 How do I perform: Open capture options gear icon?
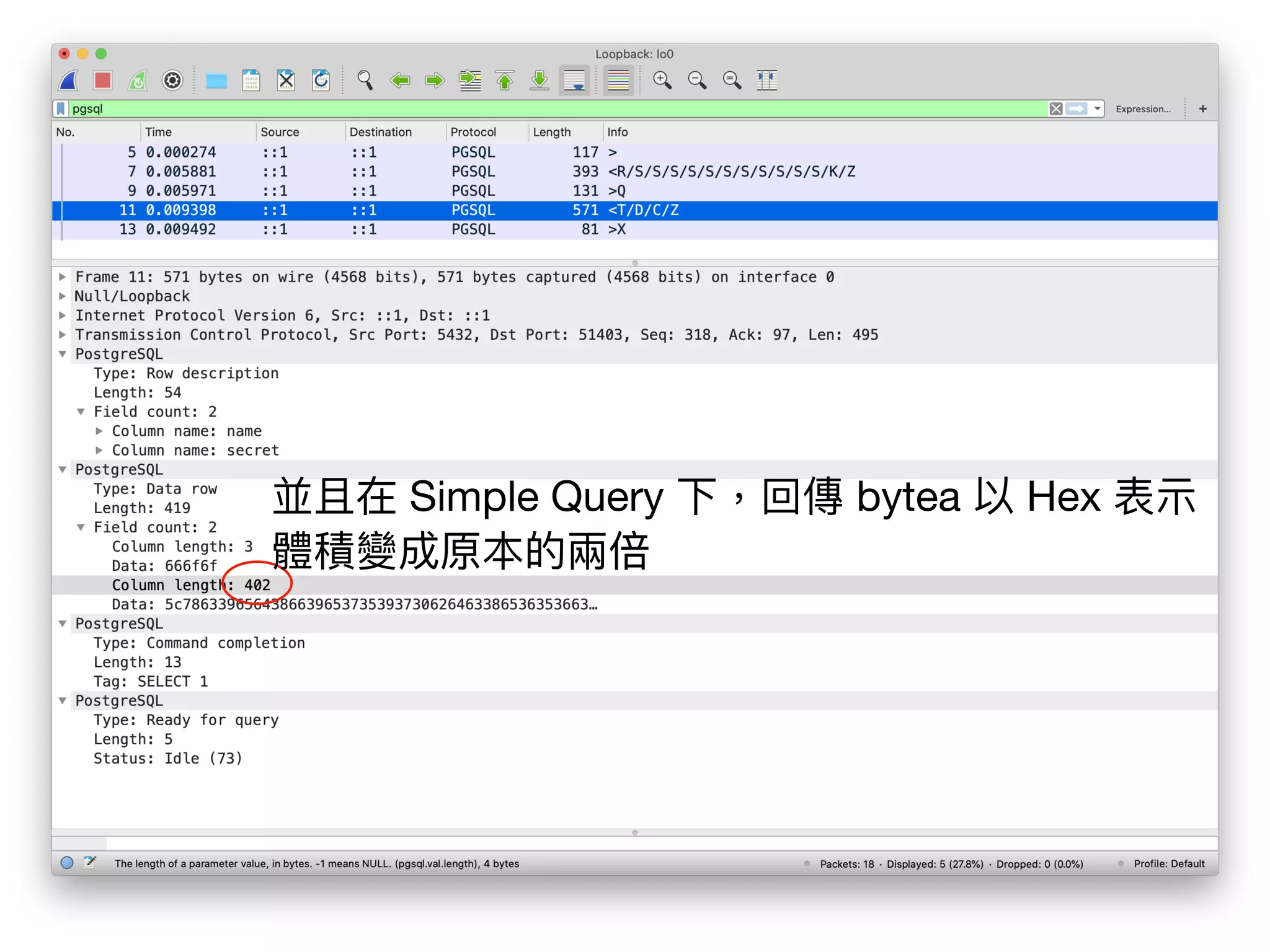tap(172, 80)
